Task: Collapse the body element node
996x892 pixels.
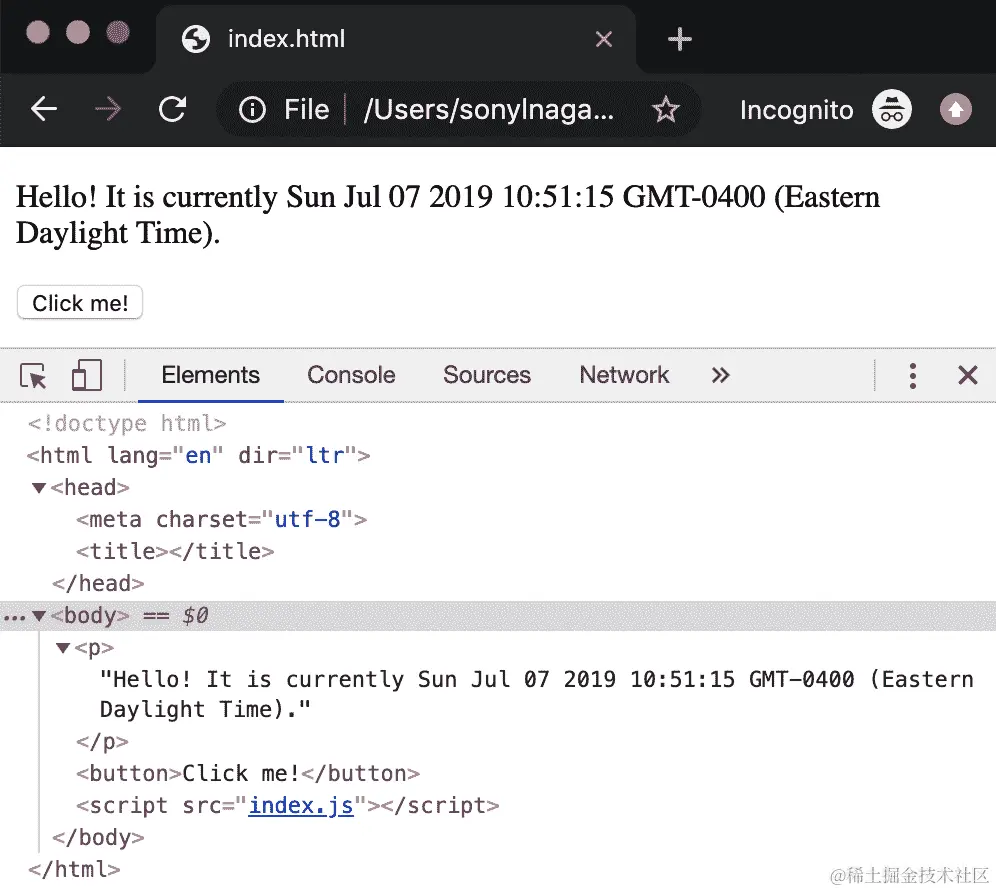Action: point(39,616)
